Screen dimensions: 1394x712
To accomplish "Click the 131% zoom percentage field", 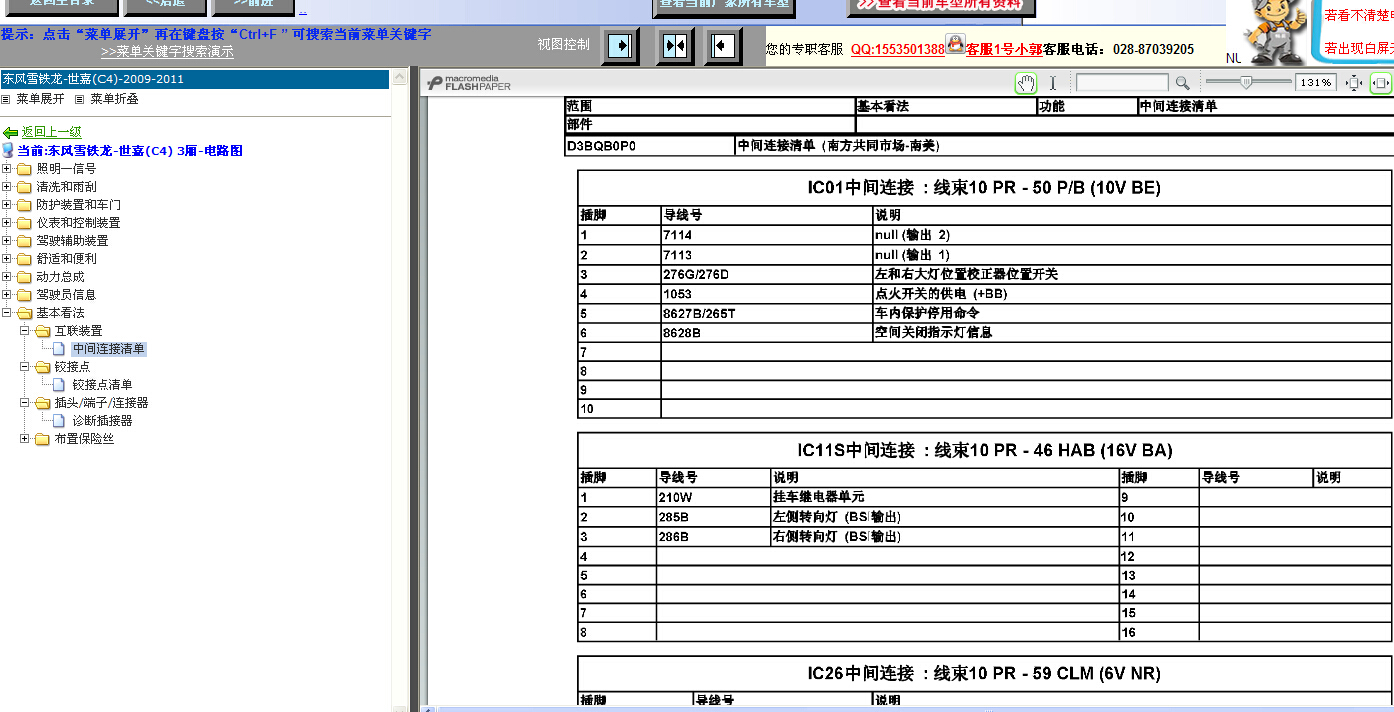I will (1317, 83).
